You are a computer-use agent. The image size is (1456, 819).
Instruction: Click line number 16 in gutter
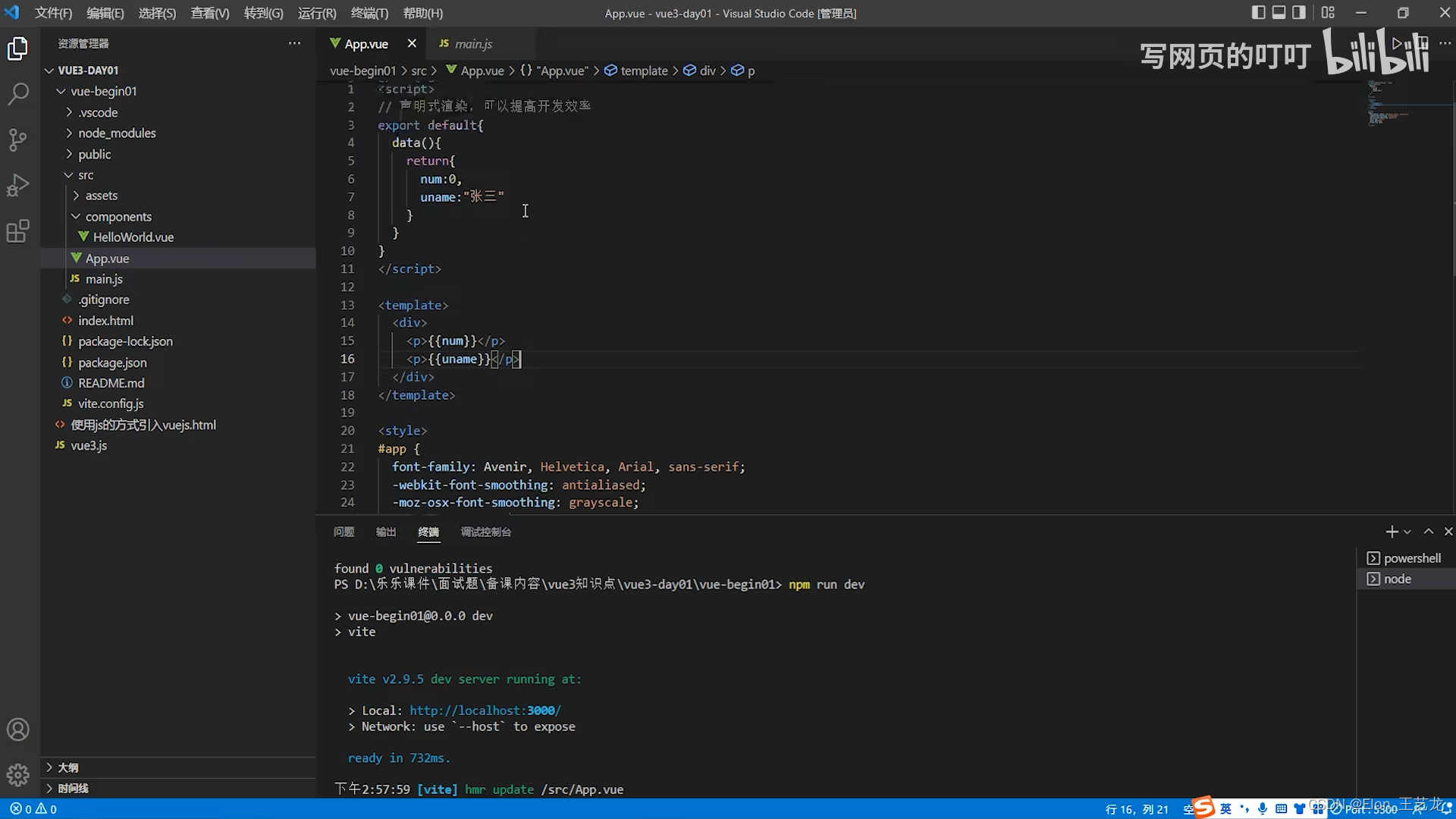347,359
